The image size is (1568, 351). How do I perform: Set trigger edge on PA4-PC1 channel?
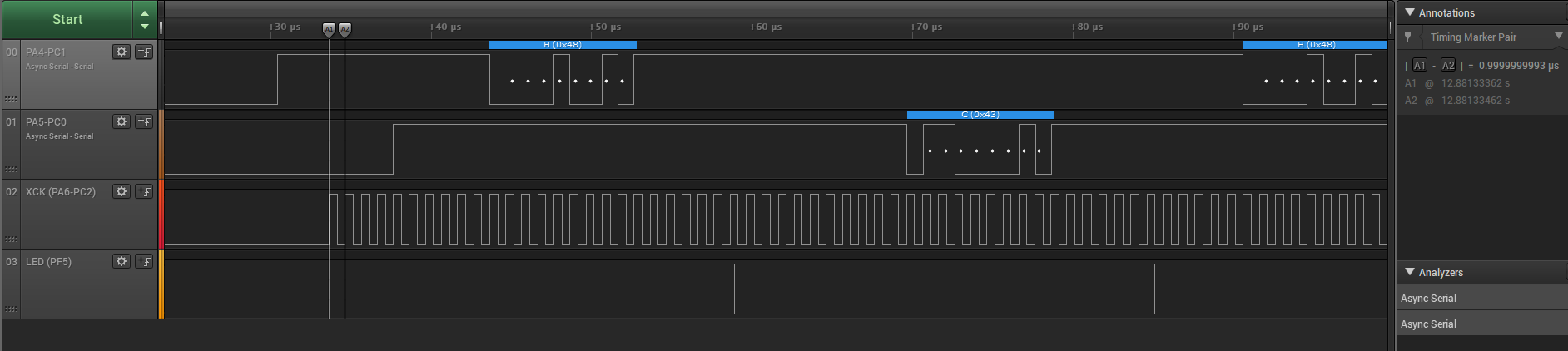tap(144, 52)
